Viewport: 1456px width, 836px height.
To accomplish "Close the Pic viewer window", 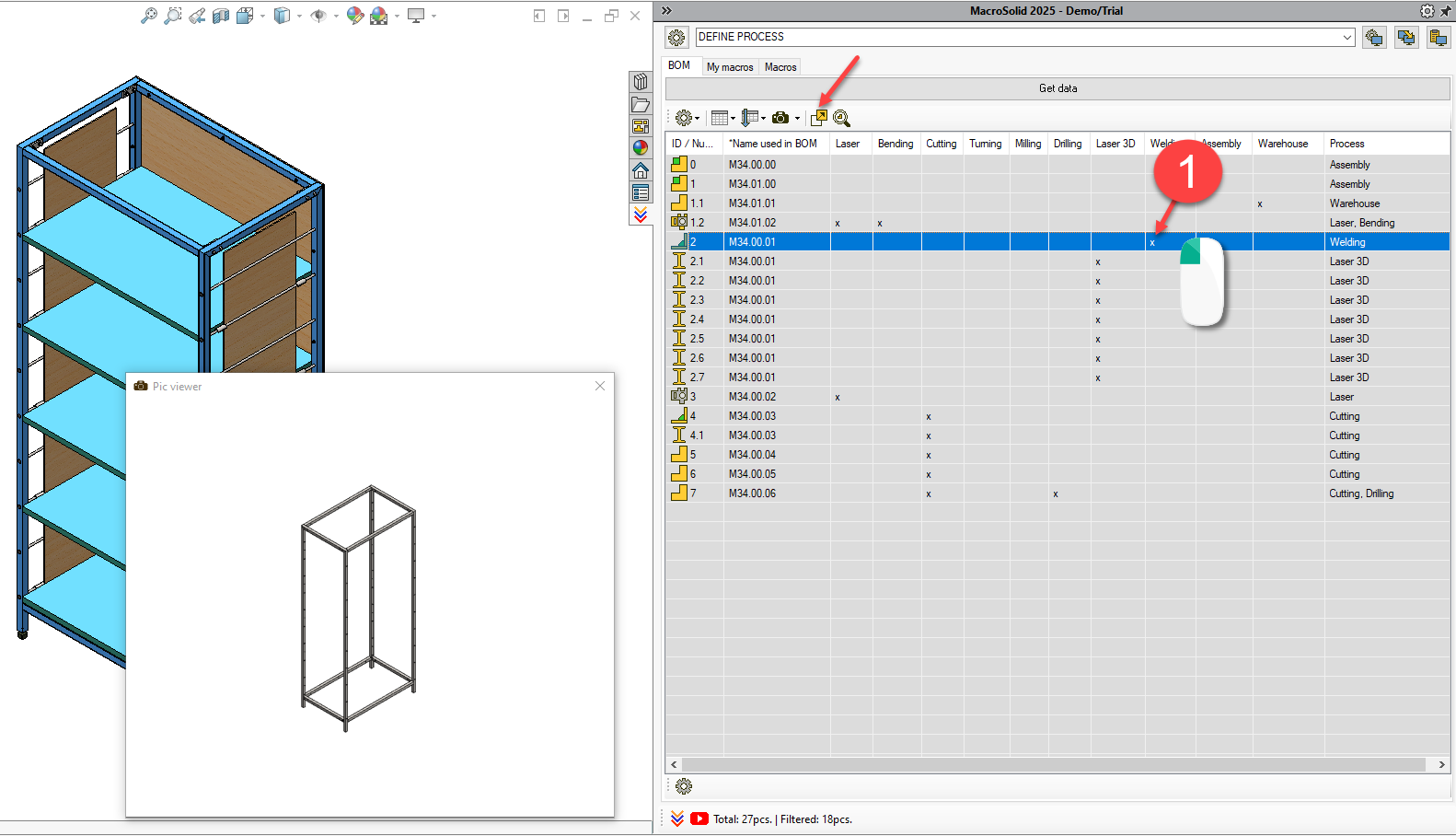I will point(600,386).
